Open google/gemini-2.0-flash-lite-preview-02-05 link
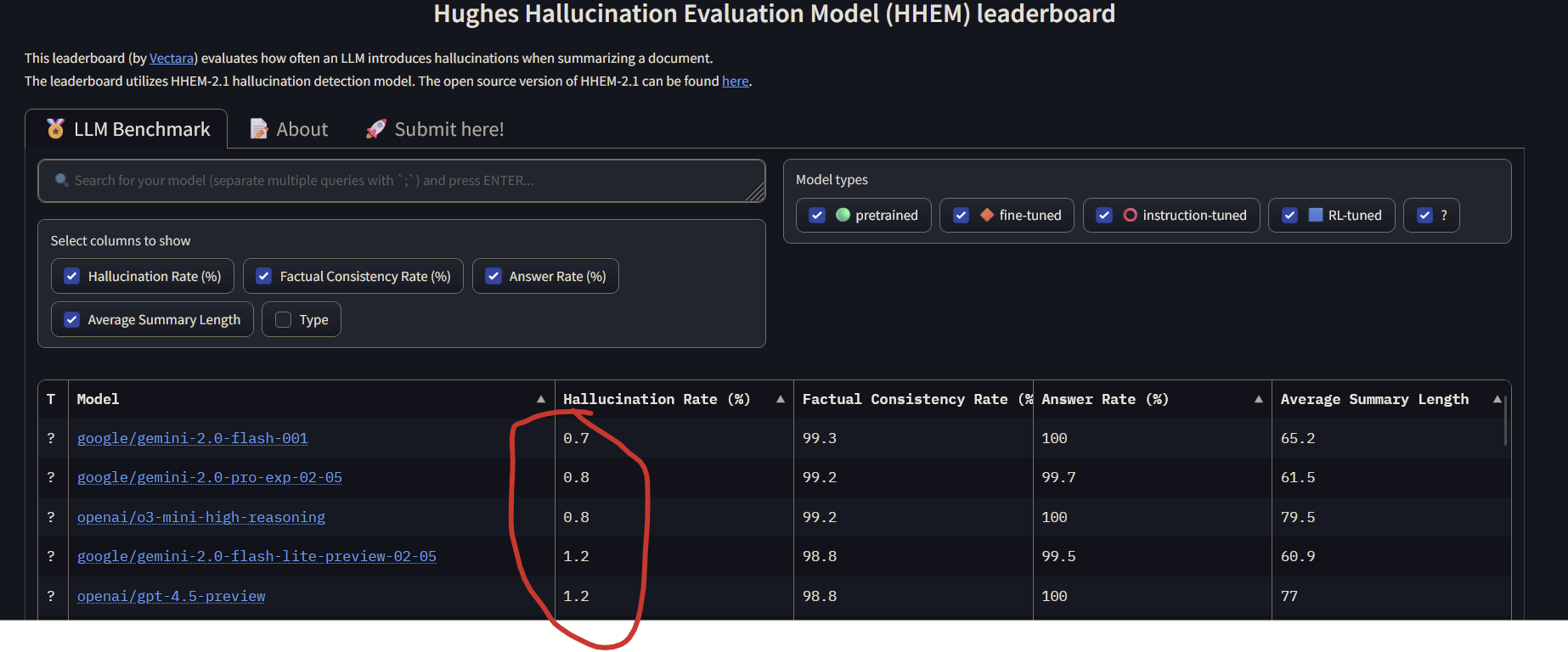This screenshot has height=652, width=1568. click(257, 556)
